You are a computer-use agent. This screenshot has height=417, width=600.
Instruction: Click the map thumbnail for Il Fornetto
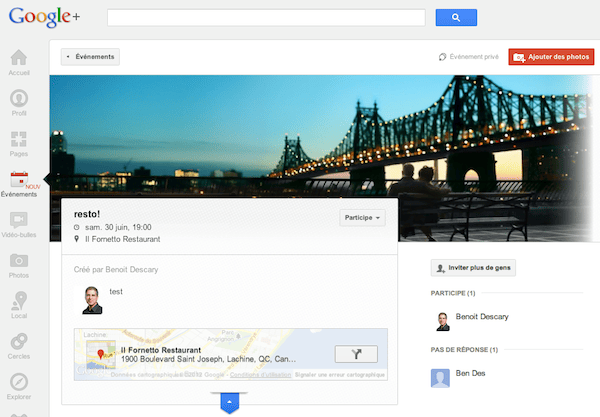[100, 355]
